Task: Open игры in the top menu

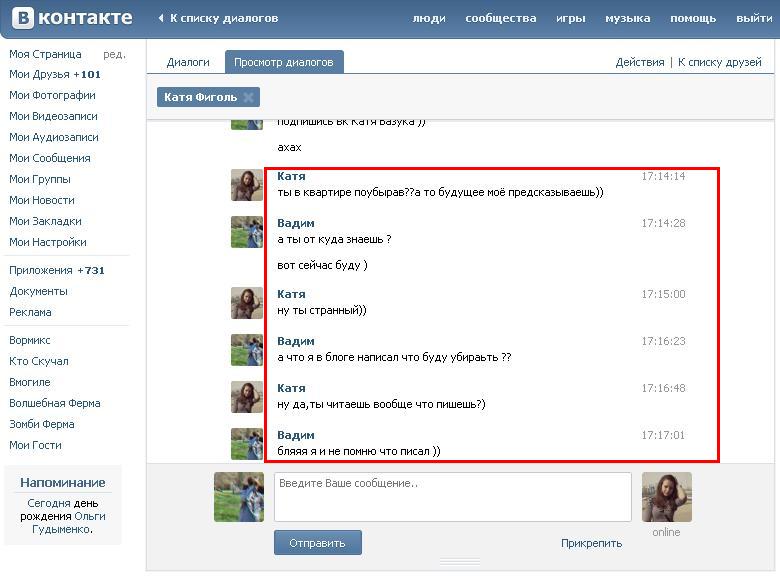Action: [x=571, y=18]
